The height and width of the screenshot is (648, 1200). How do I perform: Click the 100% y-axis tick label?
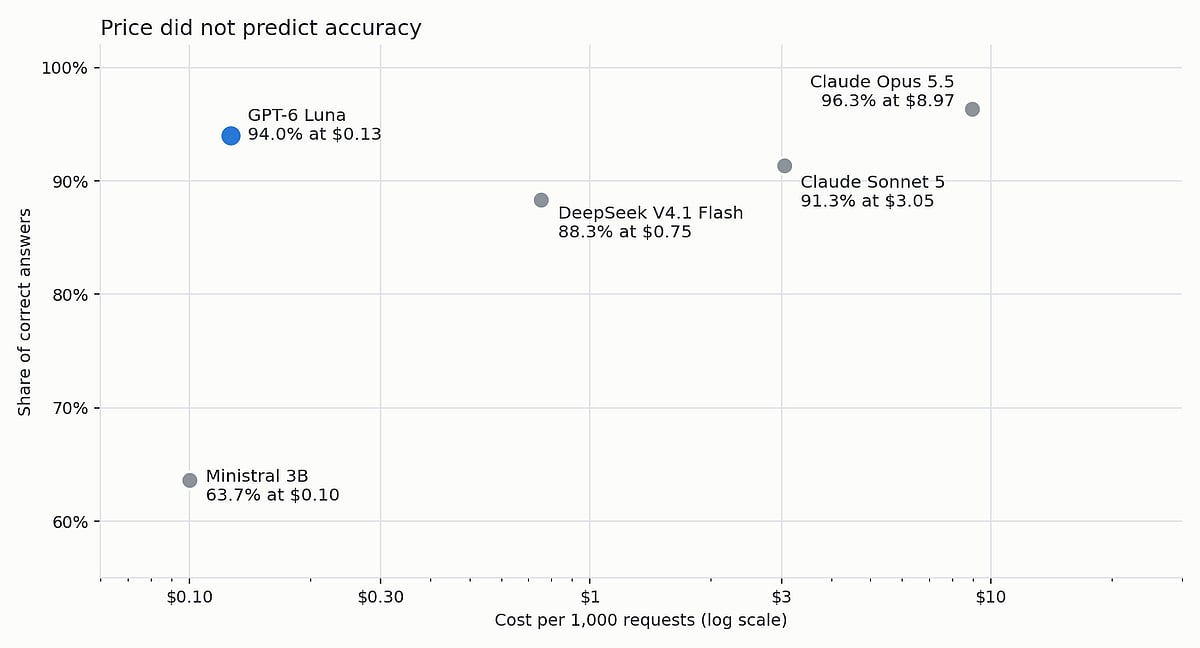click(x=64, y=68)
